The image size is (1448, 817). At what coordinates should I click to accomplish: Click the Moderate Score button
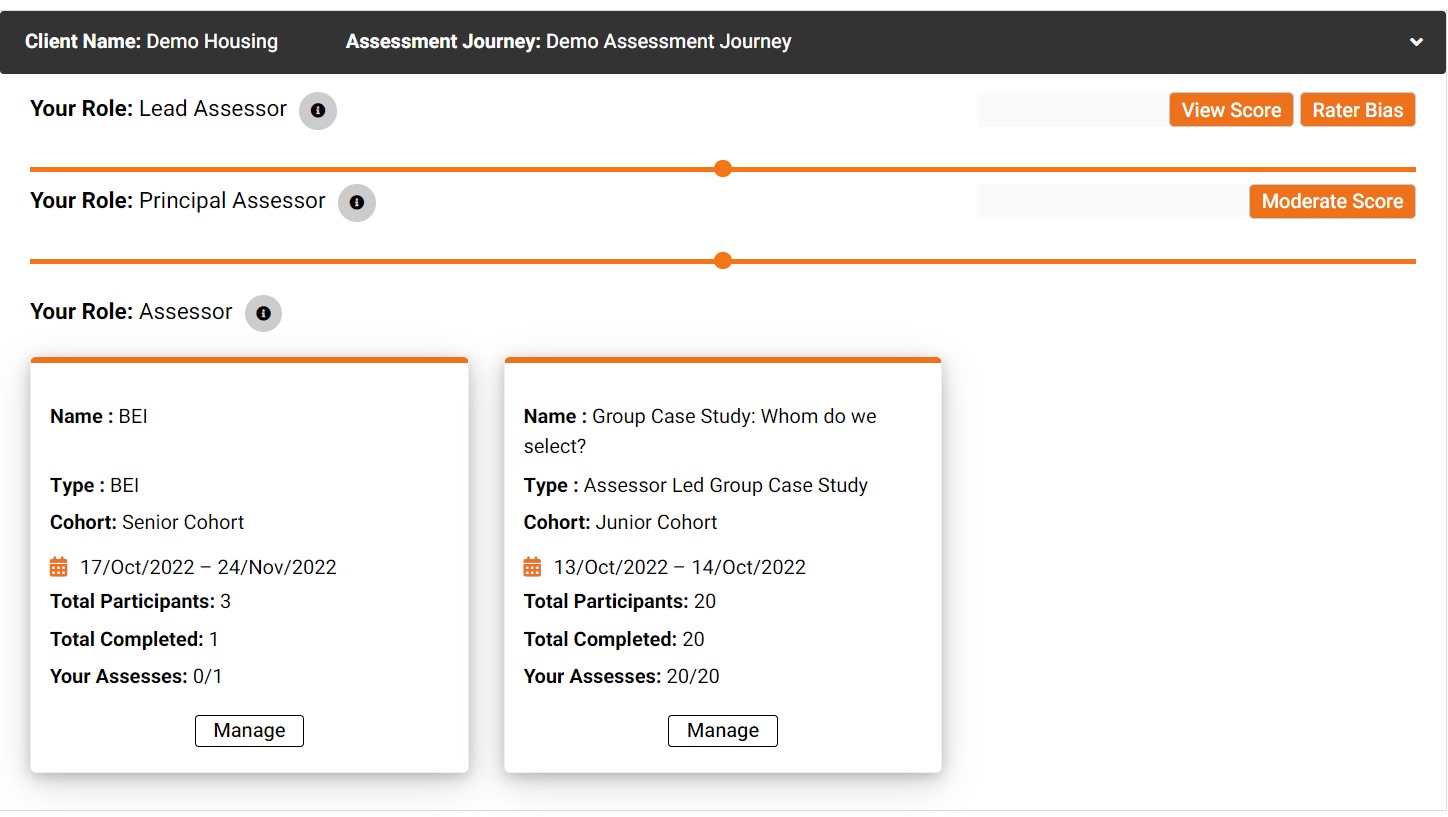1332,201
